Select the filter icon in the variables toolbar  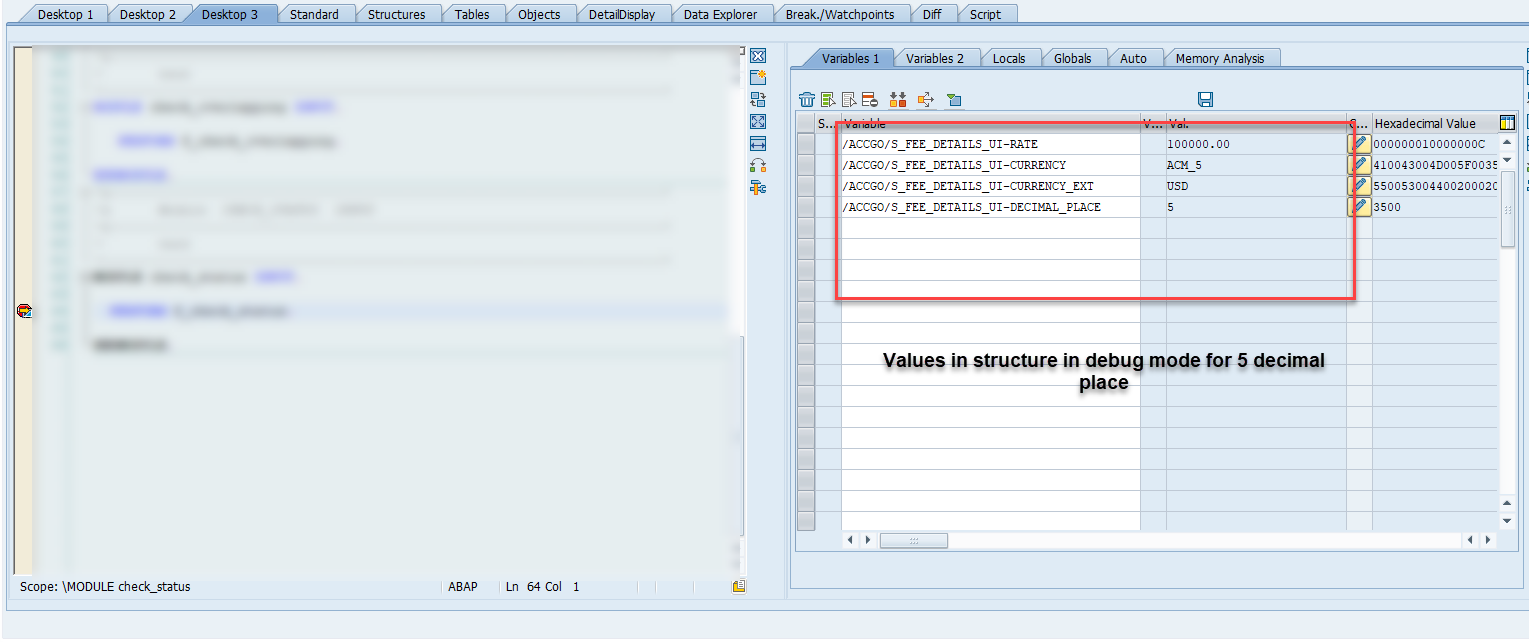[955, 100]
